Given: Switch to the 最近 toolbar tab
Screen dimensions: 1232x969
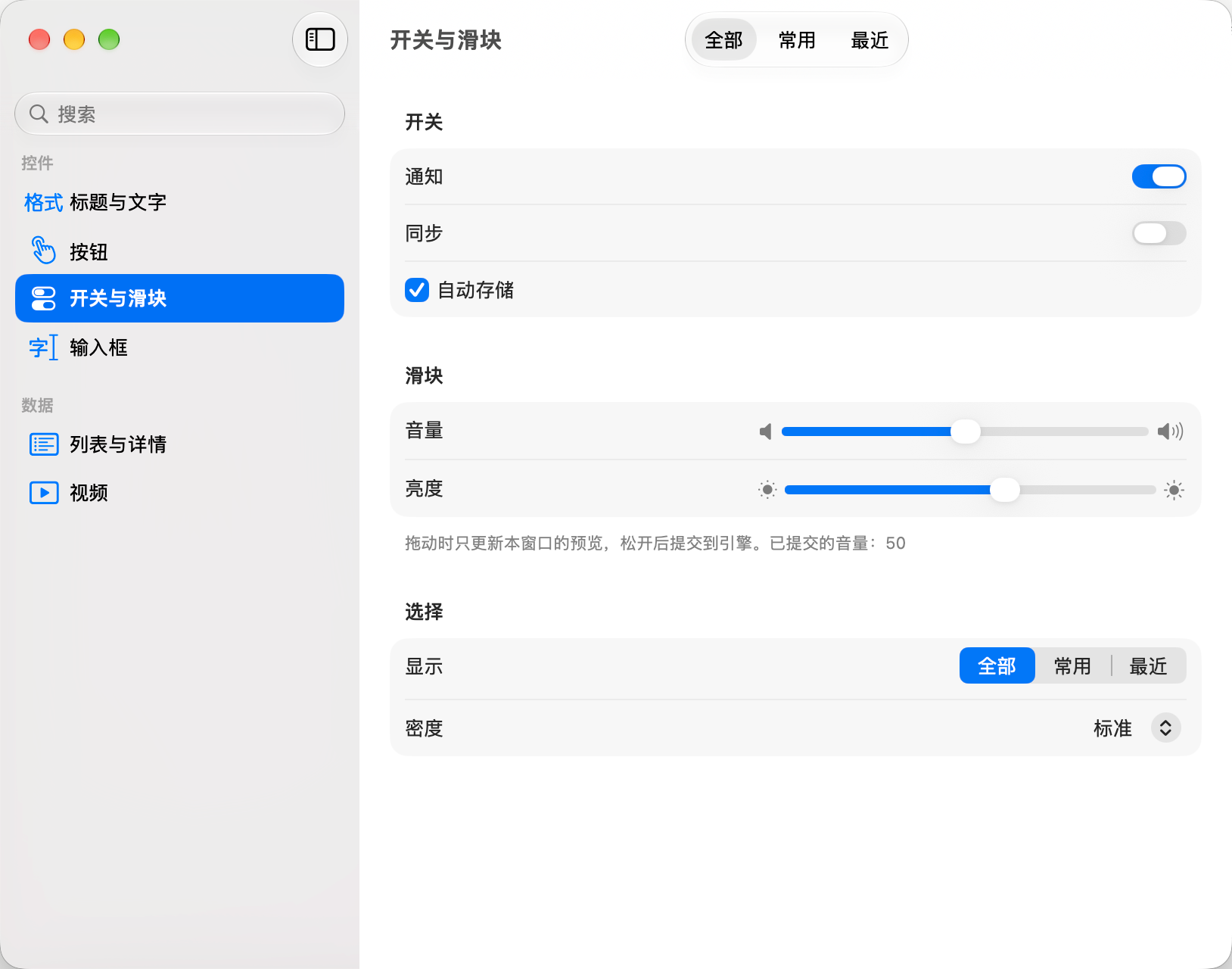Looking at the screenshot, I should 870,40.
